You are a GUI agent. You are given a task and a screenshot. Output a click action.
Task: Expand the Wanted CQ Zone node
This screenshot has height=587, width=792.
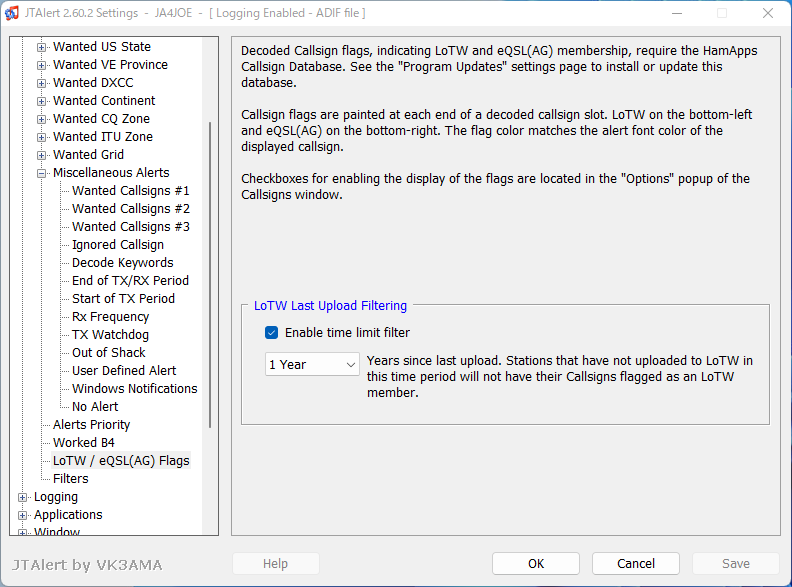click(41, 119)
